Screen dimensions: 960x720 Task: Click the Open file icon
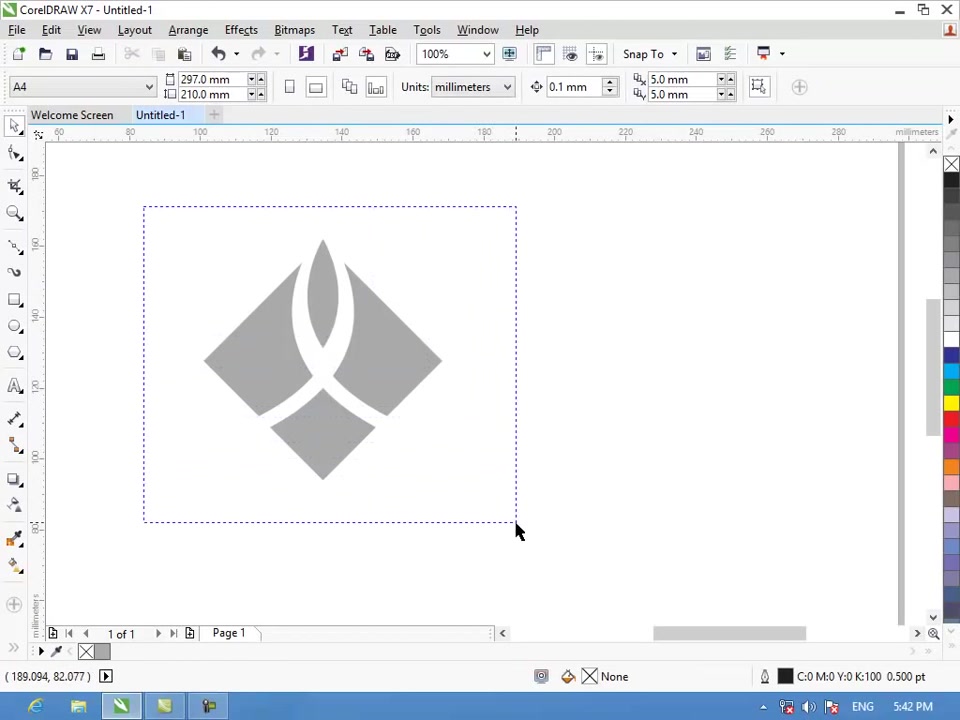45,54
